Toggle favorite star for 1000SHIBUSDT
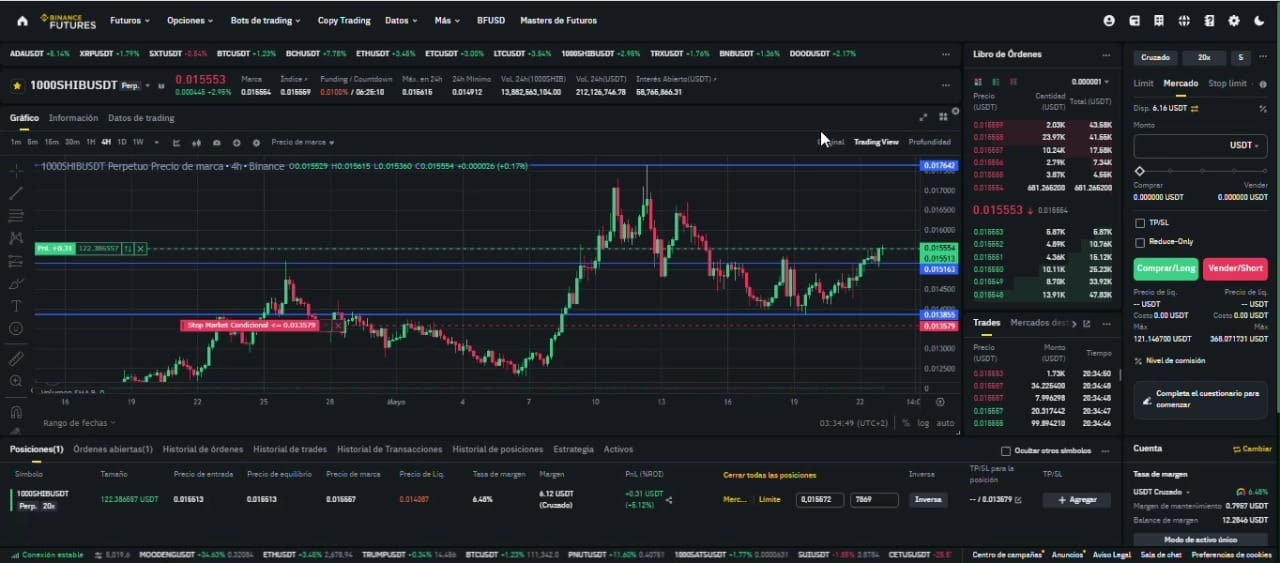The width and height of the screenshot is (1280, 563). pyautogui.click(x=17, y=86)
